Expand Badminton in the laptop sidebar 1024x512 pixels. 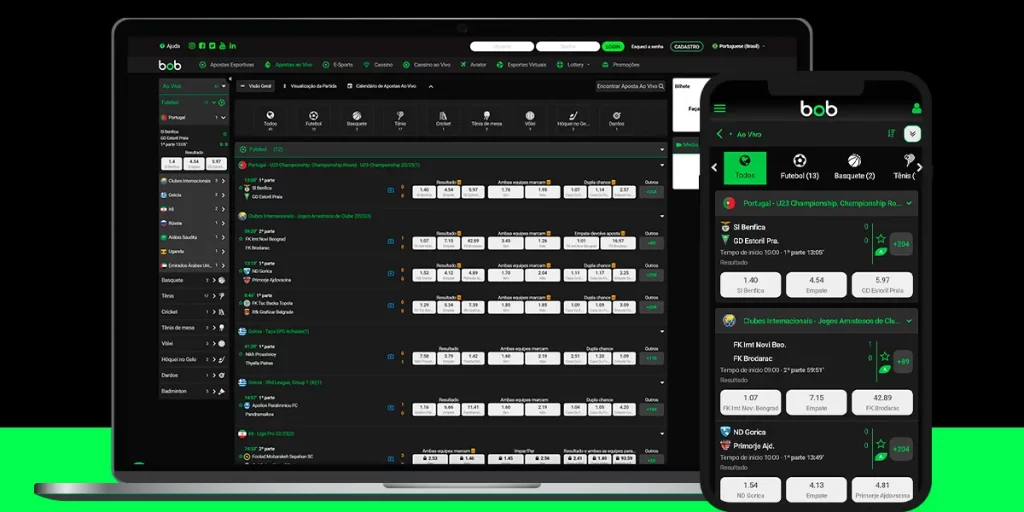point(214,391)
